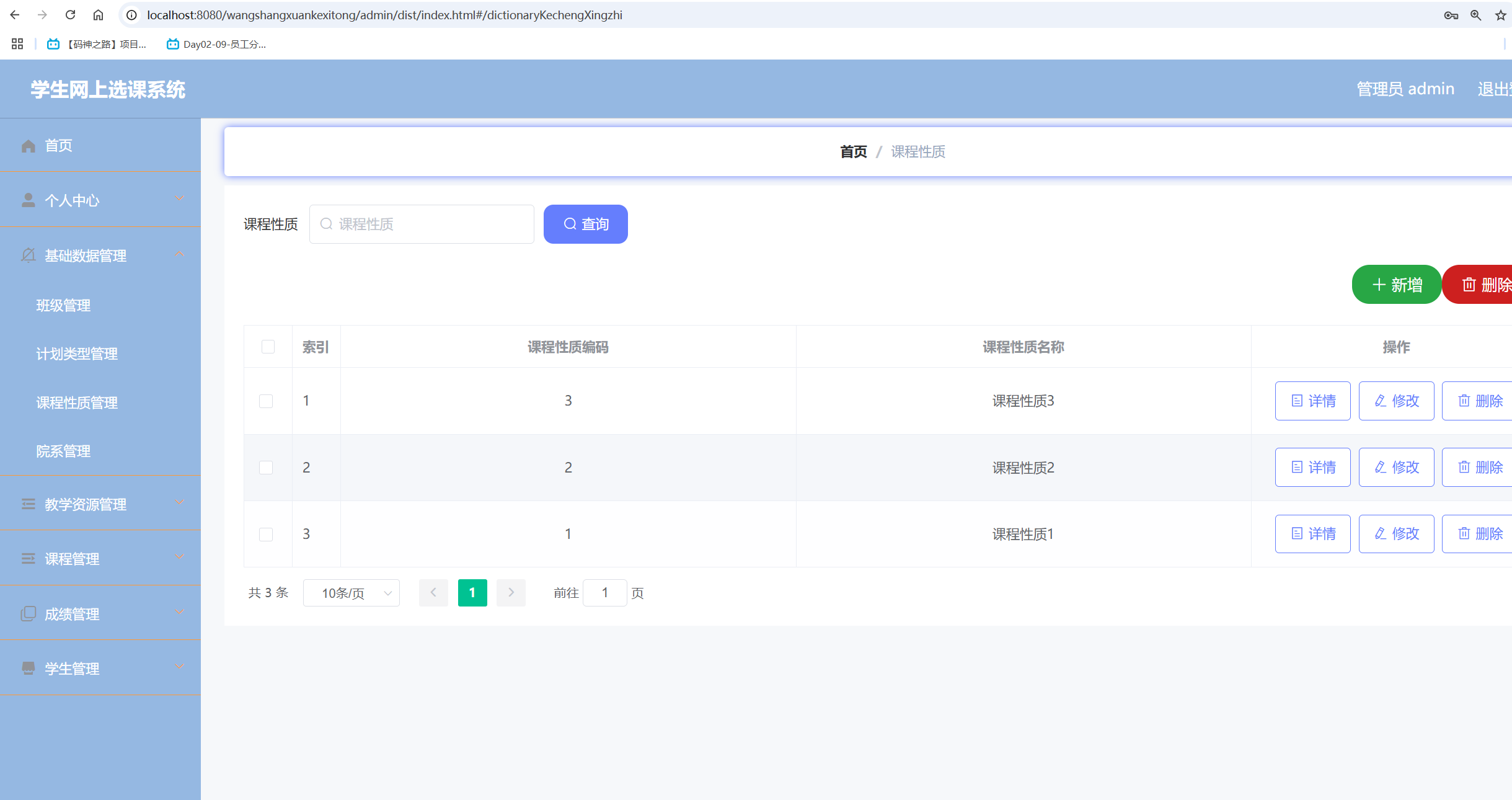The height and width of the screenshot is (800, 1512).
Task: Click the home icon beside 首页 in sidebar
Action: coord(28,146)
